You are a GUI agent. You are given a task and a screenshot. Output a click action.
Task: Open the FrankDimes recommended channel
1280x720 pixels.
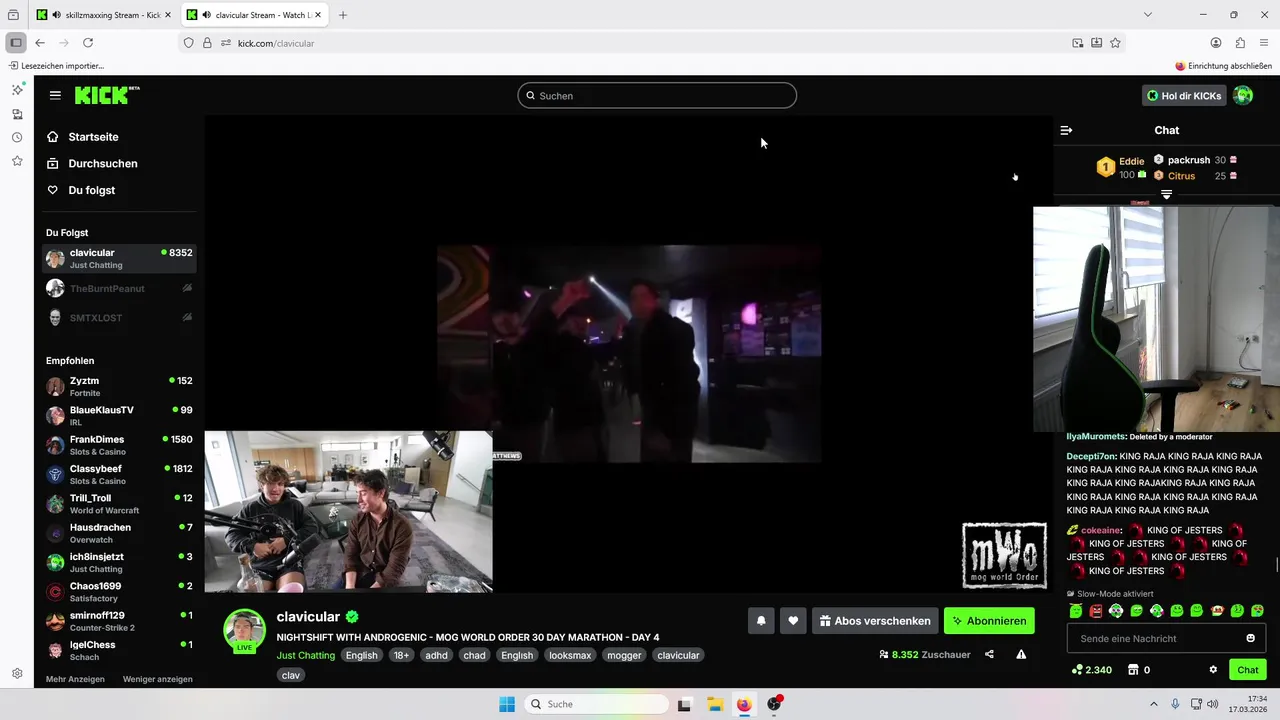[x=120, y=445]
